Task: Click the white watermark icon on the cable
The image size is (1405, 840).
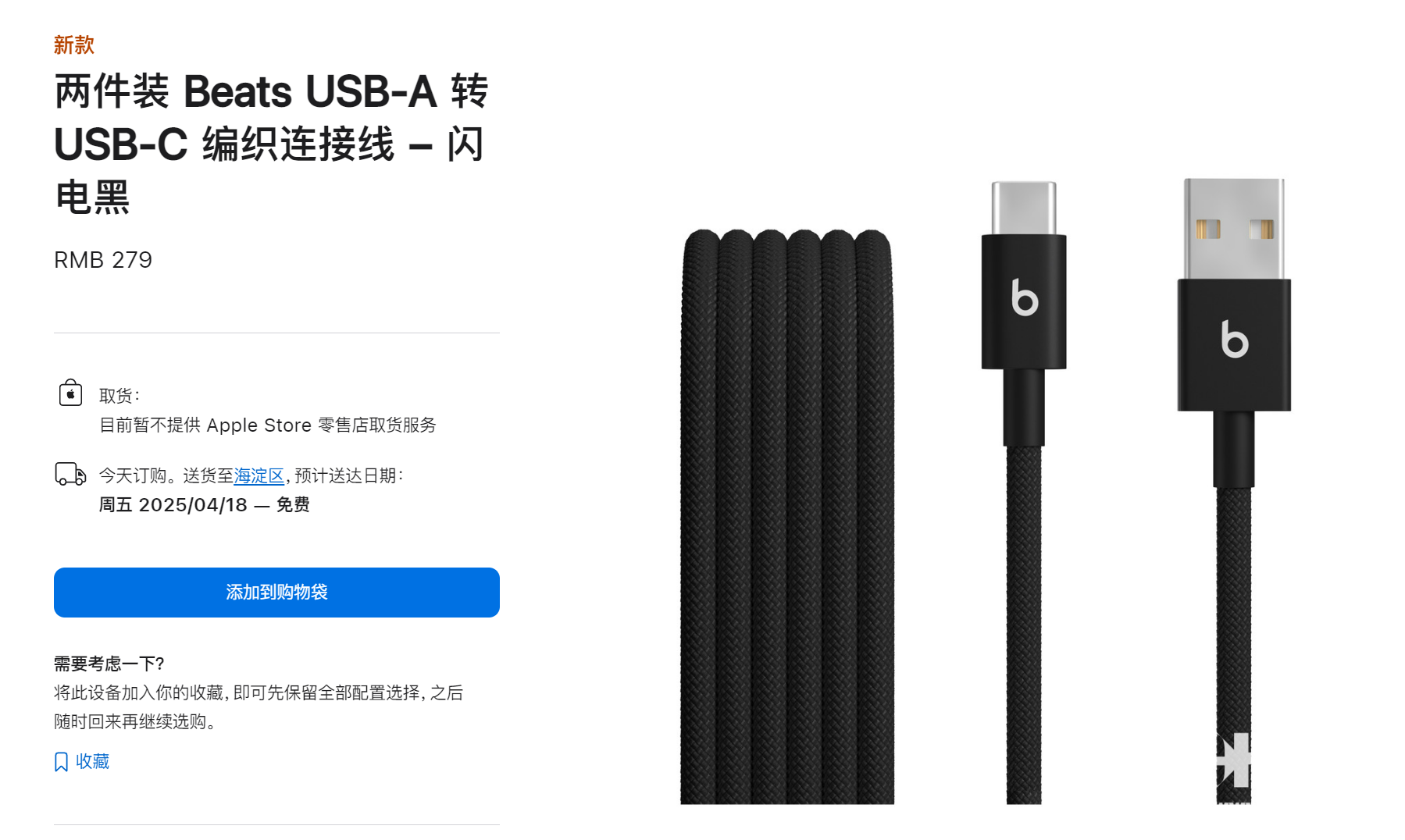Action: [1234, 760]
